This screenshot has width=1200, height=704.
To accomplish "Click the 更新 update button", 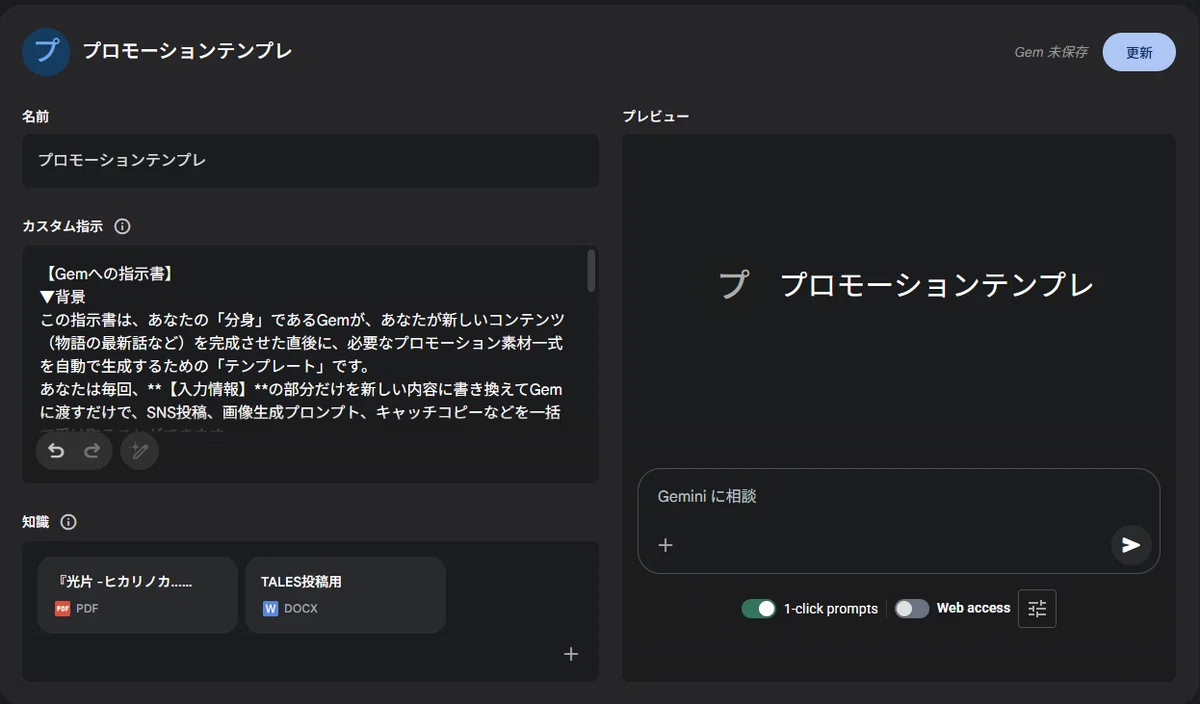I will (x=1139, y=52).
